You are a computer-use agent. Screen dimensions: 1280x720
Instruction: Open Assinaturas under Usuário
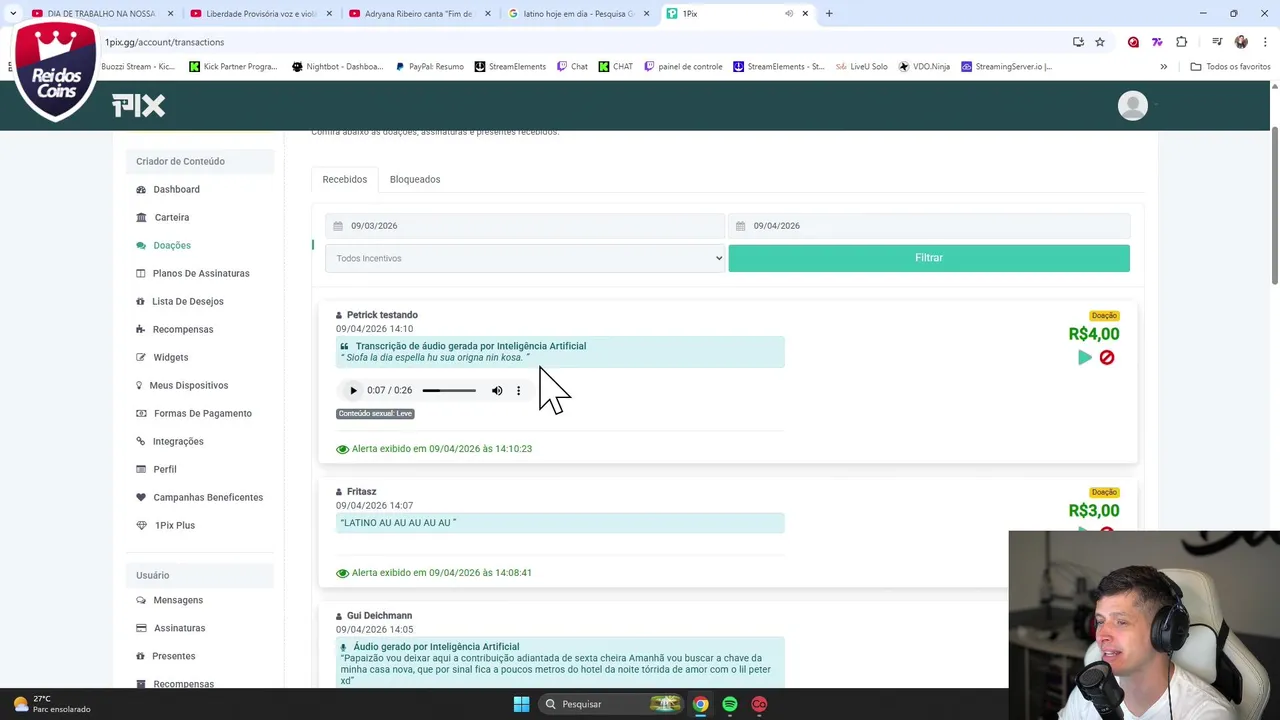179,628
